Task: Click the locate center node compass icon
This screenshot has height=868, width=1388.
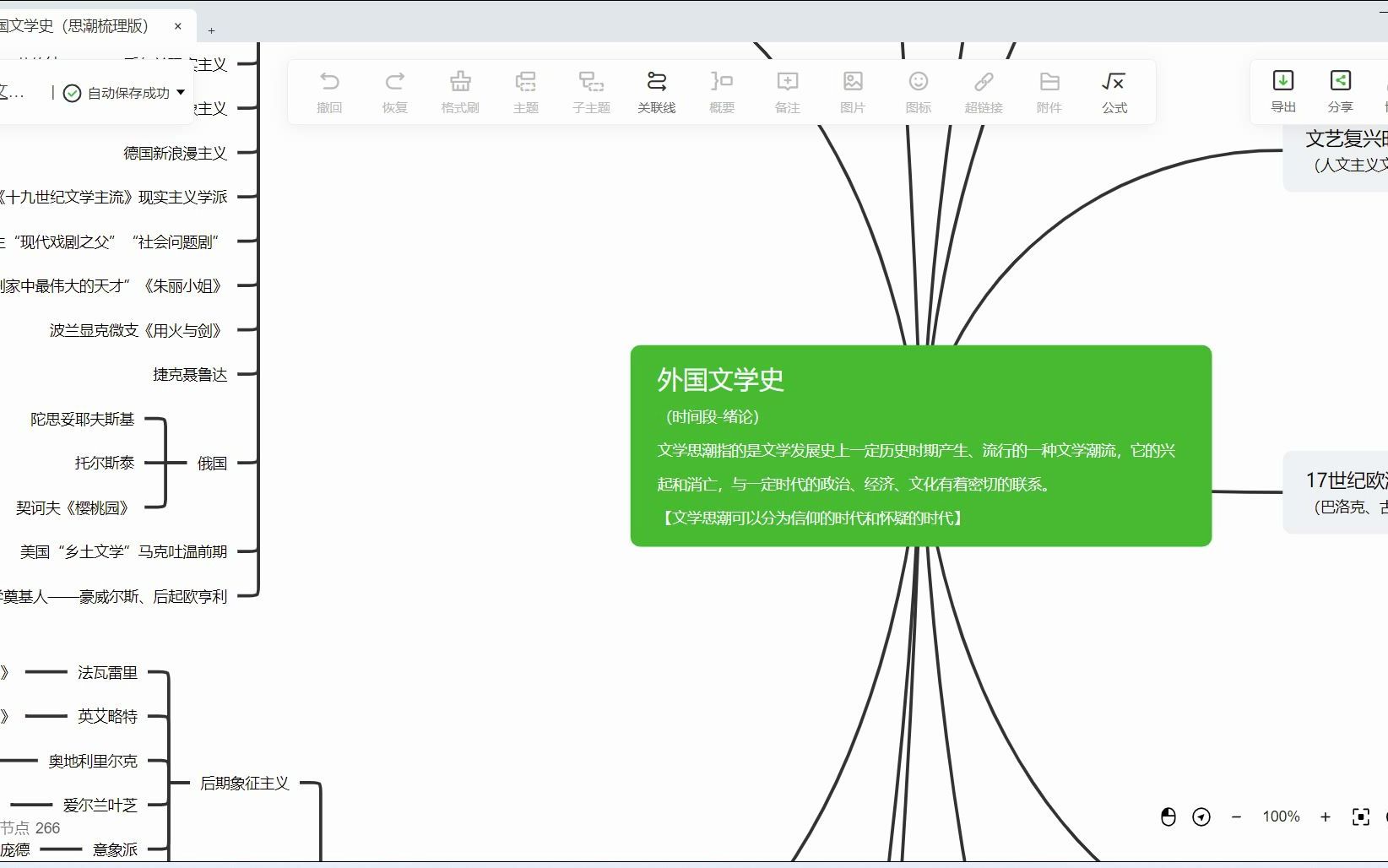Action: point(1201,816)
